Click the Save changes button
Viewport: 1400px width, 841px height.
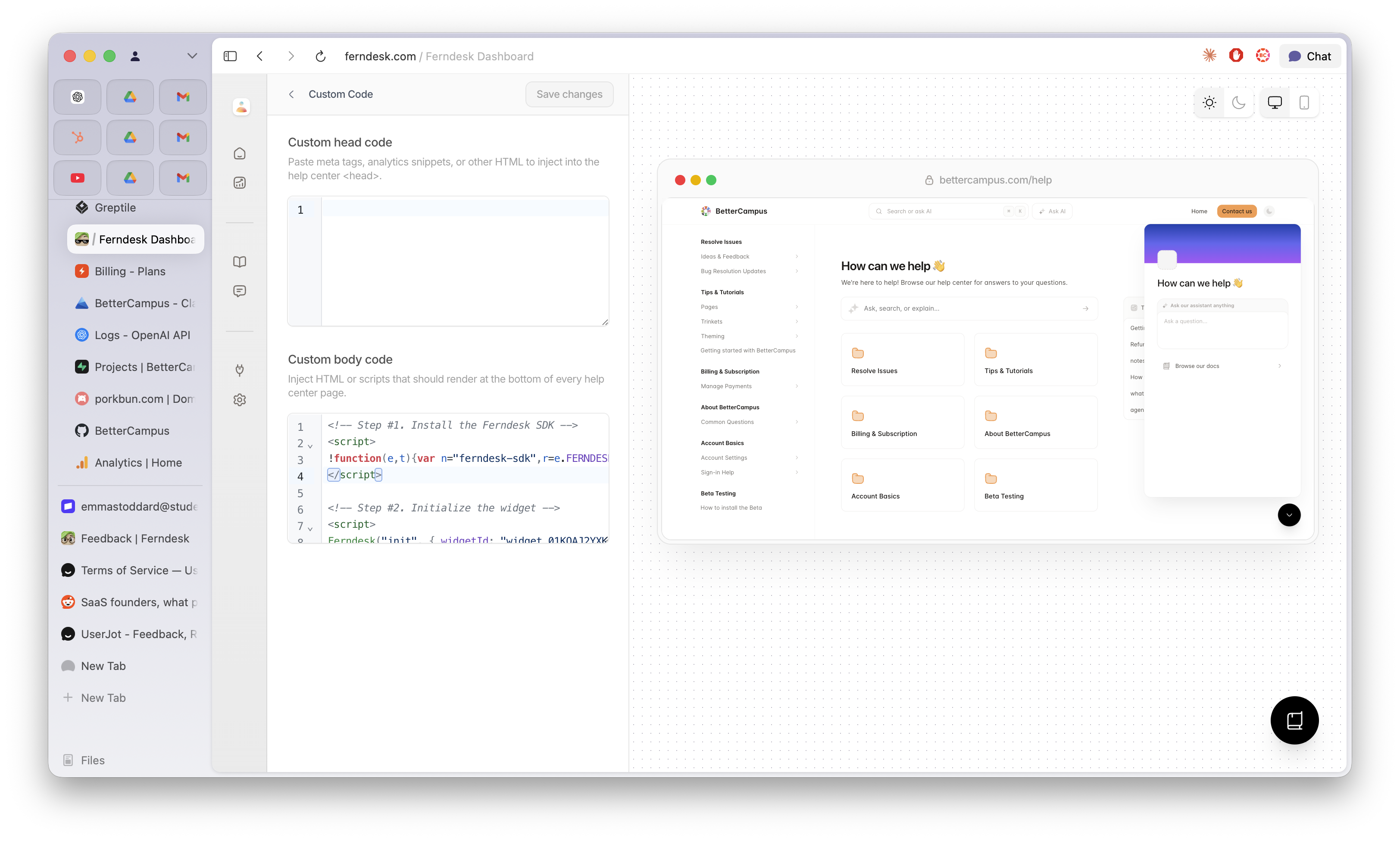pos(569,94)
